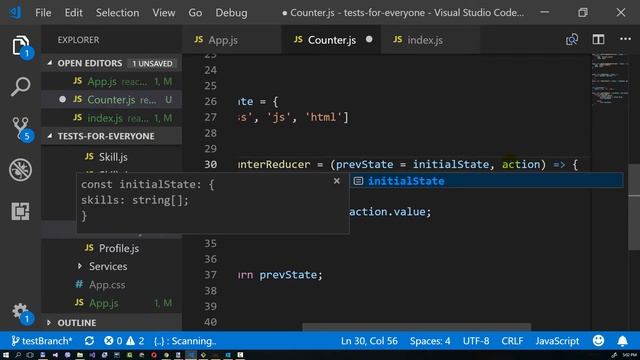Click the taskbar search icon
The height and width of the screenshot is (360, 640).
click(x=18, y=355)
